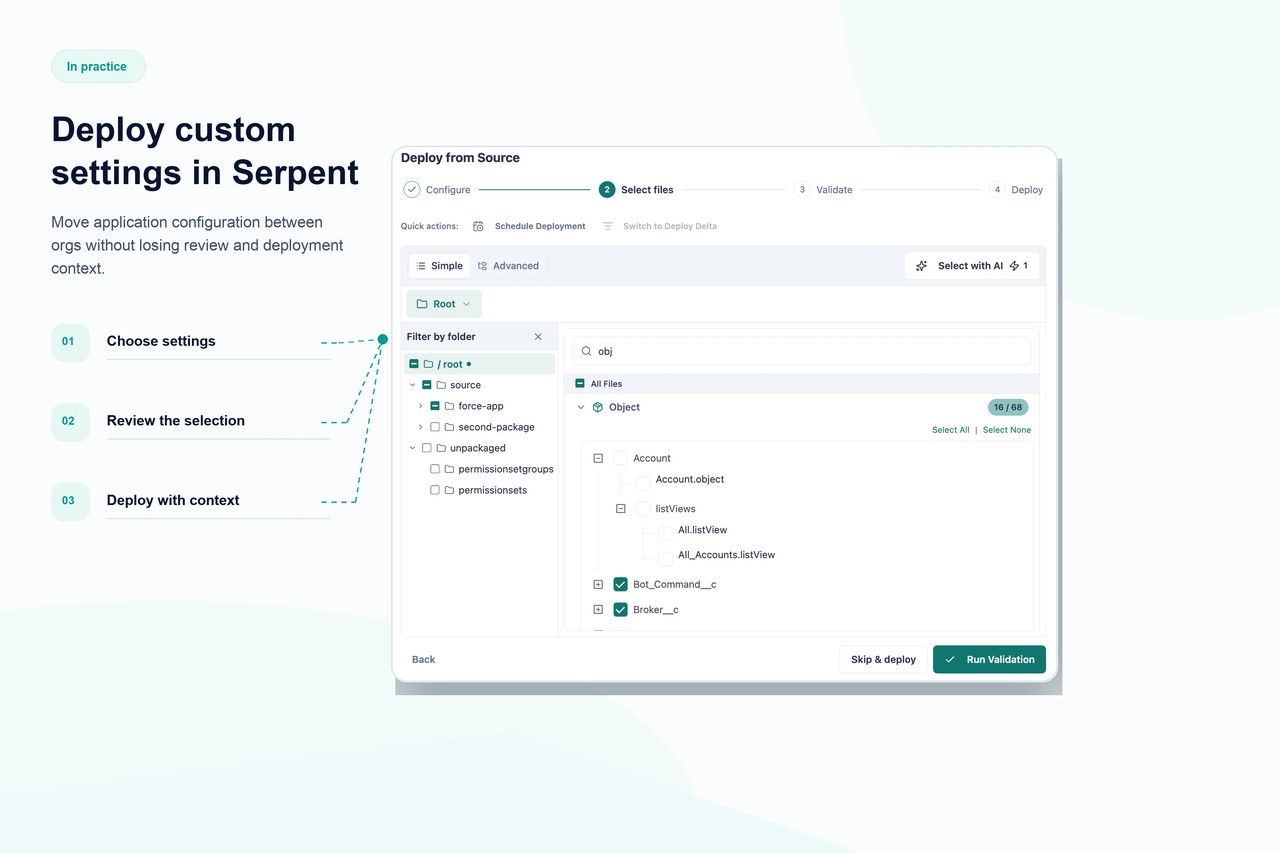The height and width of the screenshot is (853, 1280).
Task: Go to the Configure step
Action: coord(437,189)
